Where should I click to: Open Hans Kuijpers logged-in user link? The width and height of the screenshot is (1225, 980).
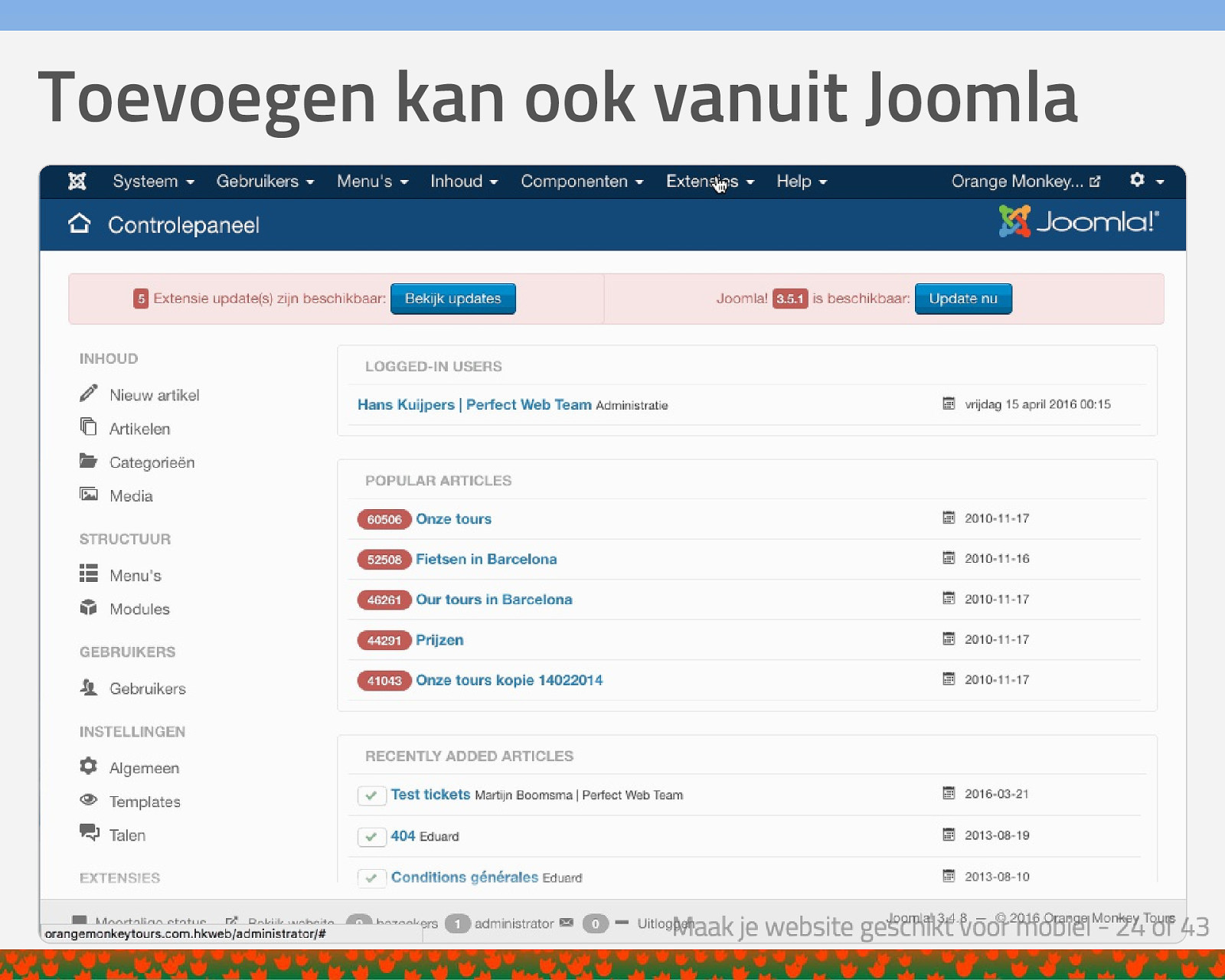(x=475, y=404)
